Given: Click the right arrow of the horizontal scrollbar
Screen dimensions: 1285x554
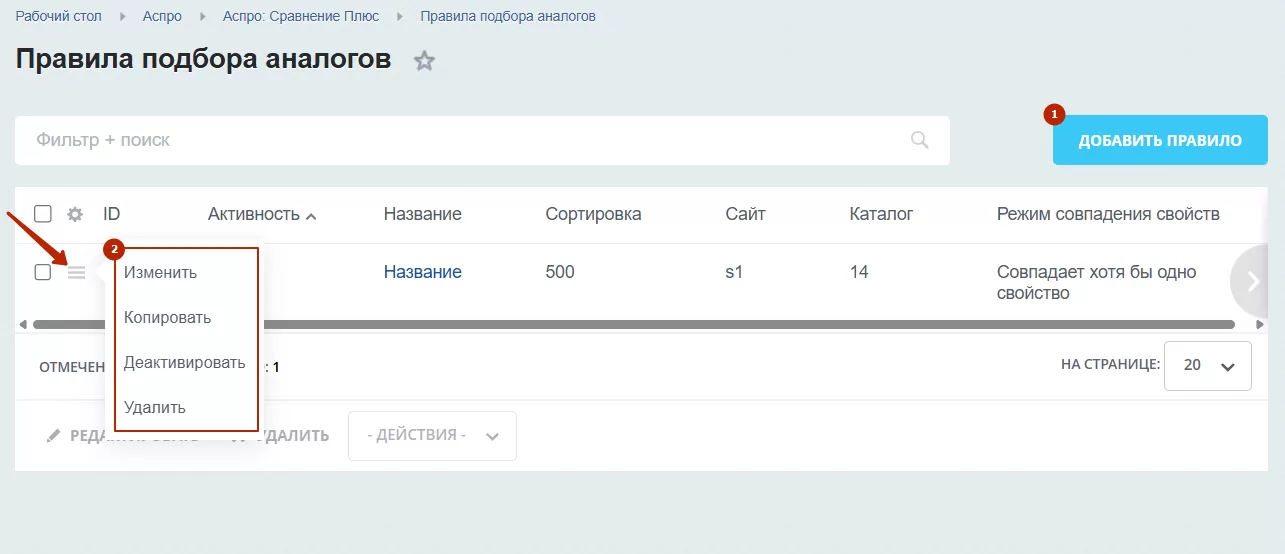Looking at the screenshot, I should coord(1260,324).
